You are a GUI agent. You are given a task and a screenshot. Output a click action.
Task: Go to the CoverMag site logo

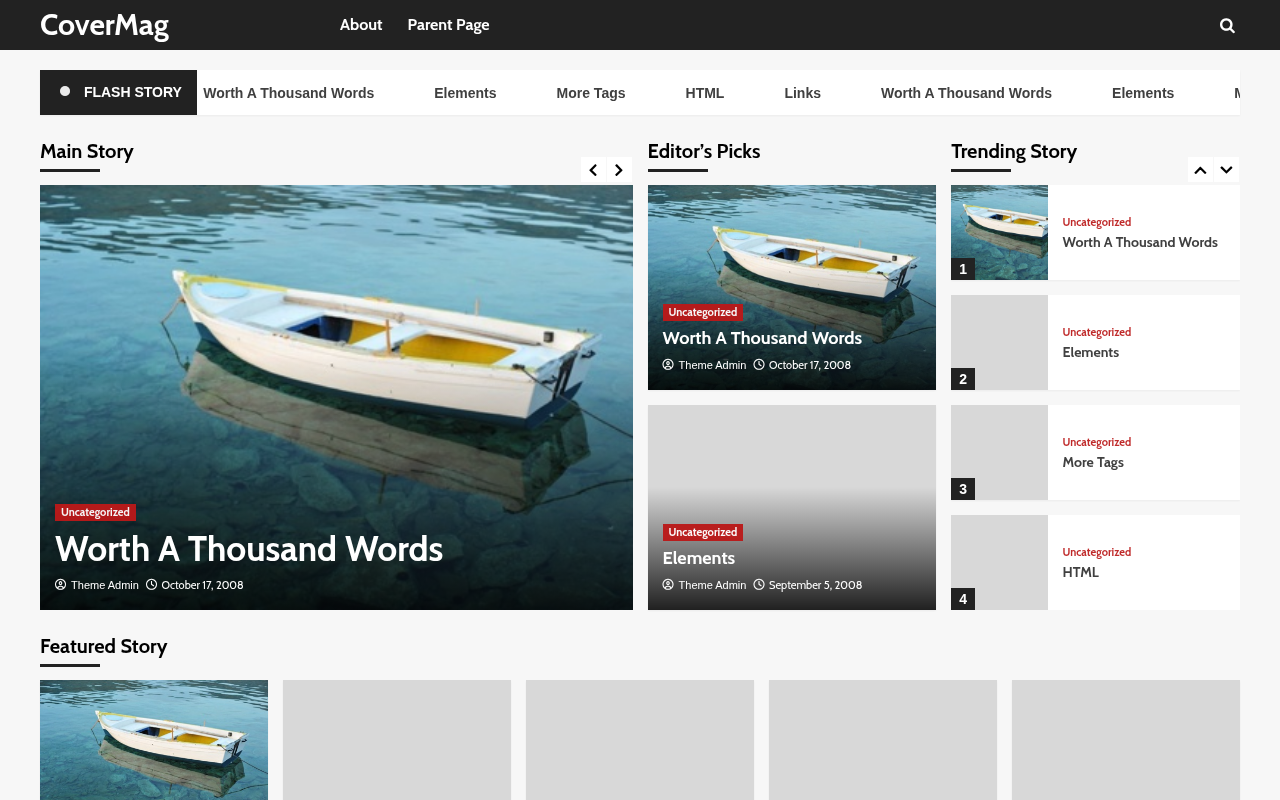click(x=105, y=25)
